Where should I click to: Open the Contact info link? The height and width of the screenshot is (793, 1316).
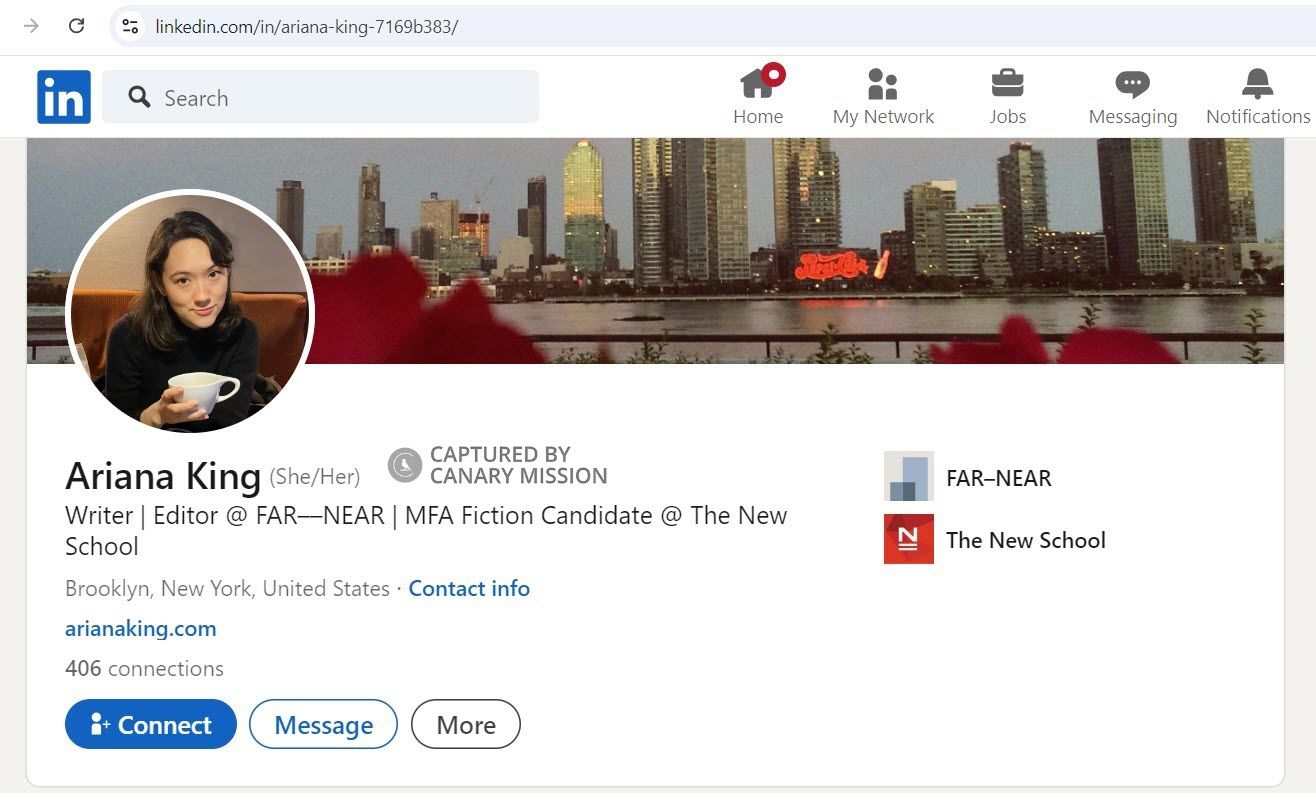point(469,588)
